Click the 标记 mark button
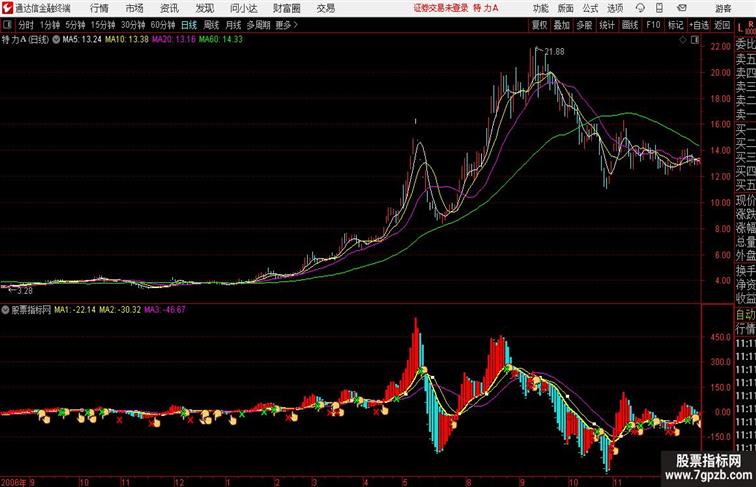This screenshot has width=756, height=487. pyautogui.click(x=675, y=25)
